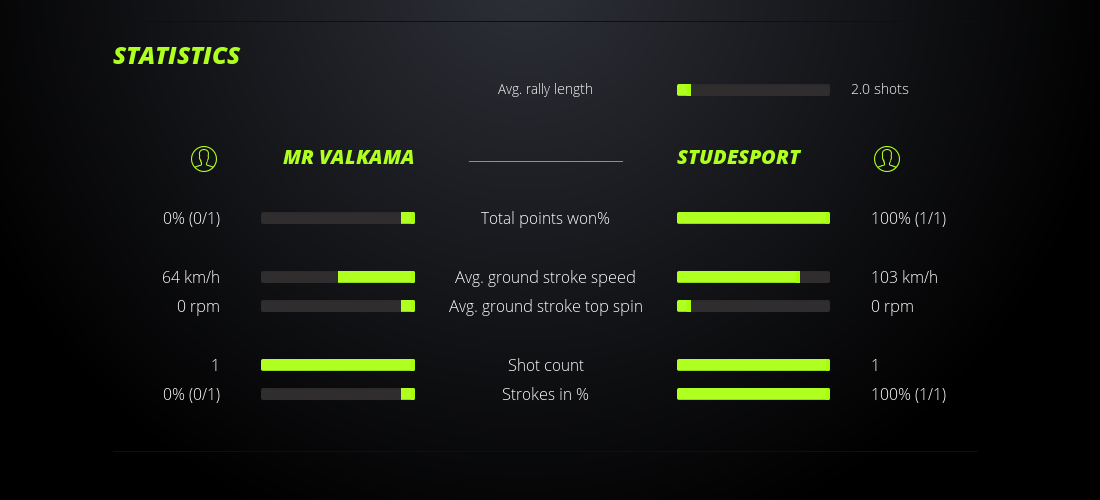Click the Avg. ground stroke top spin label
This screenshot has height=500, width=1100.
pyautogui.click(x=545, y=306)
